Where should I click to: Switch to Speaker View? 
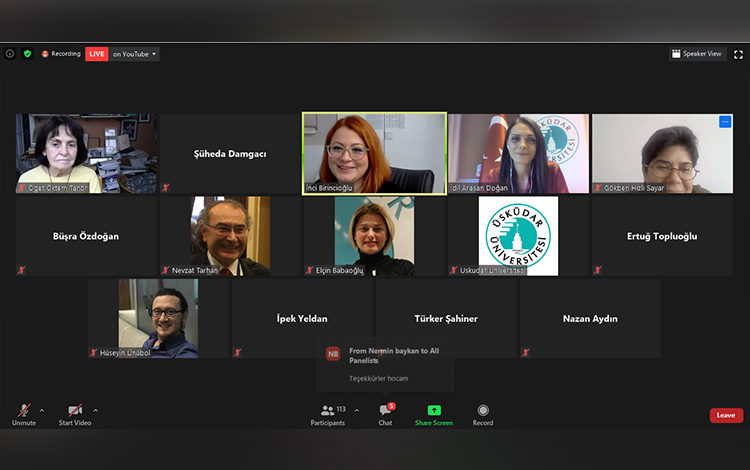point(697,54)
